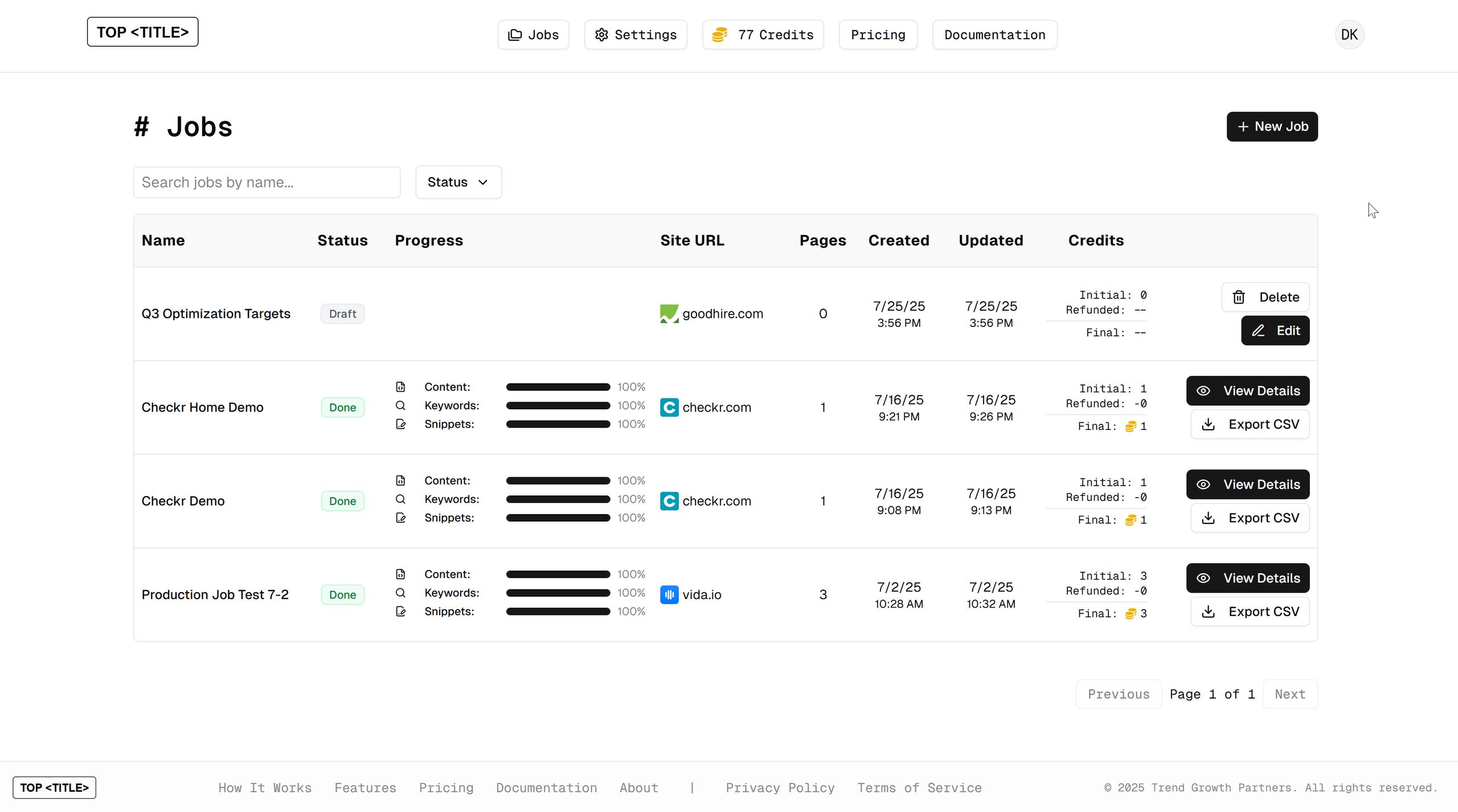Focus the Search jobs by name field
The width and height of the screenshot is (1458, 812).
267,182
